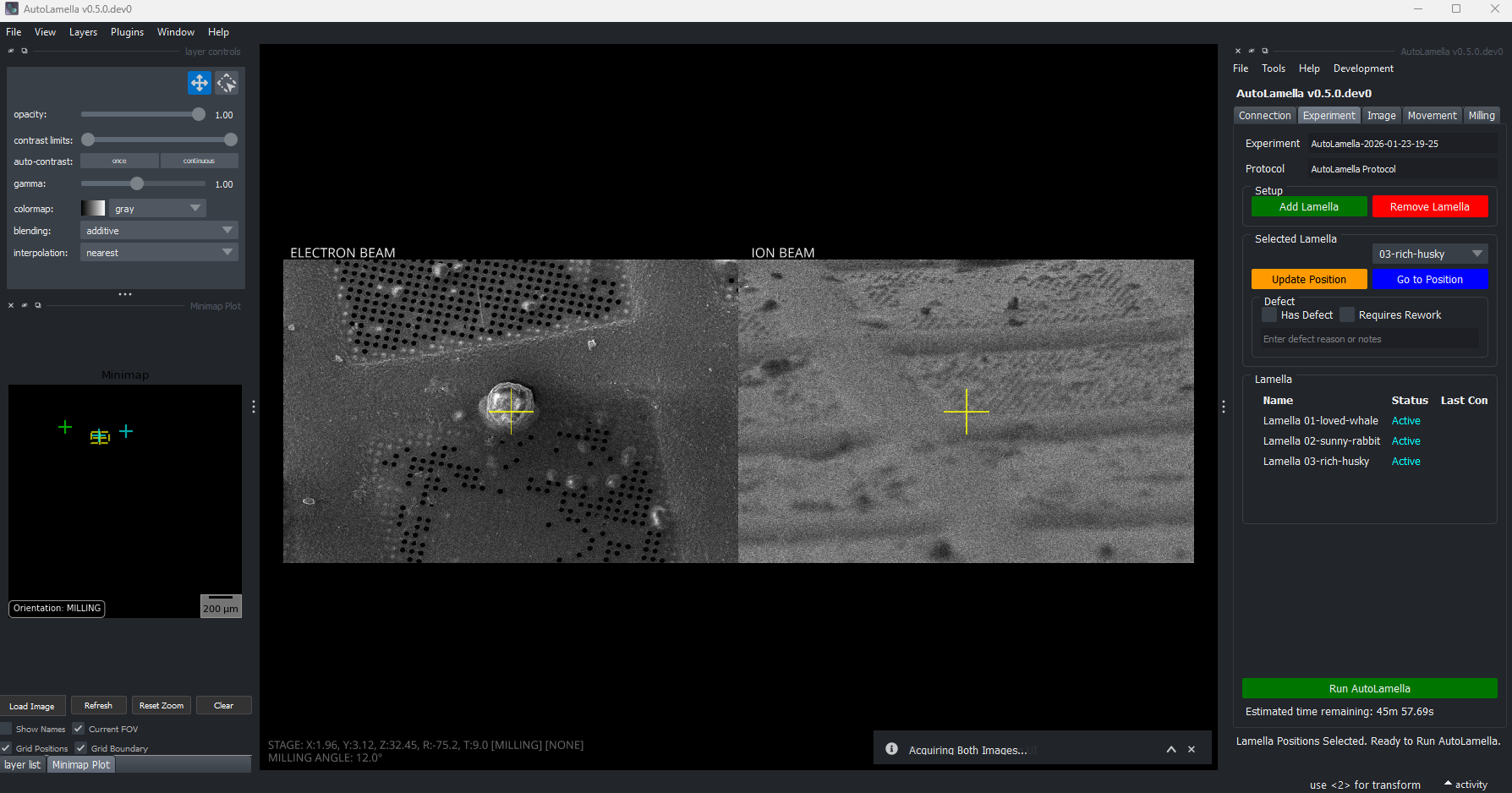Float the layer controls panel
This screenshot has height=793, width=1512.
(x=25, y=52)
